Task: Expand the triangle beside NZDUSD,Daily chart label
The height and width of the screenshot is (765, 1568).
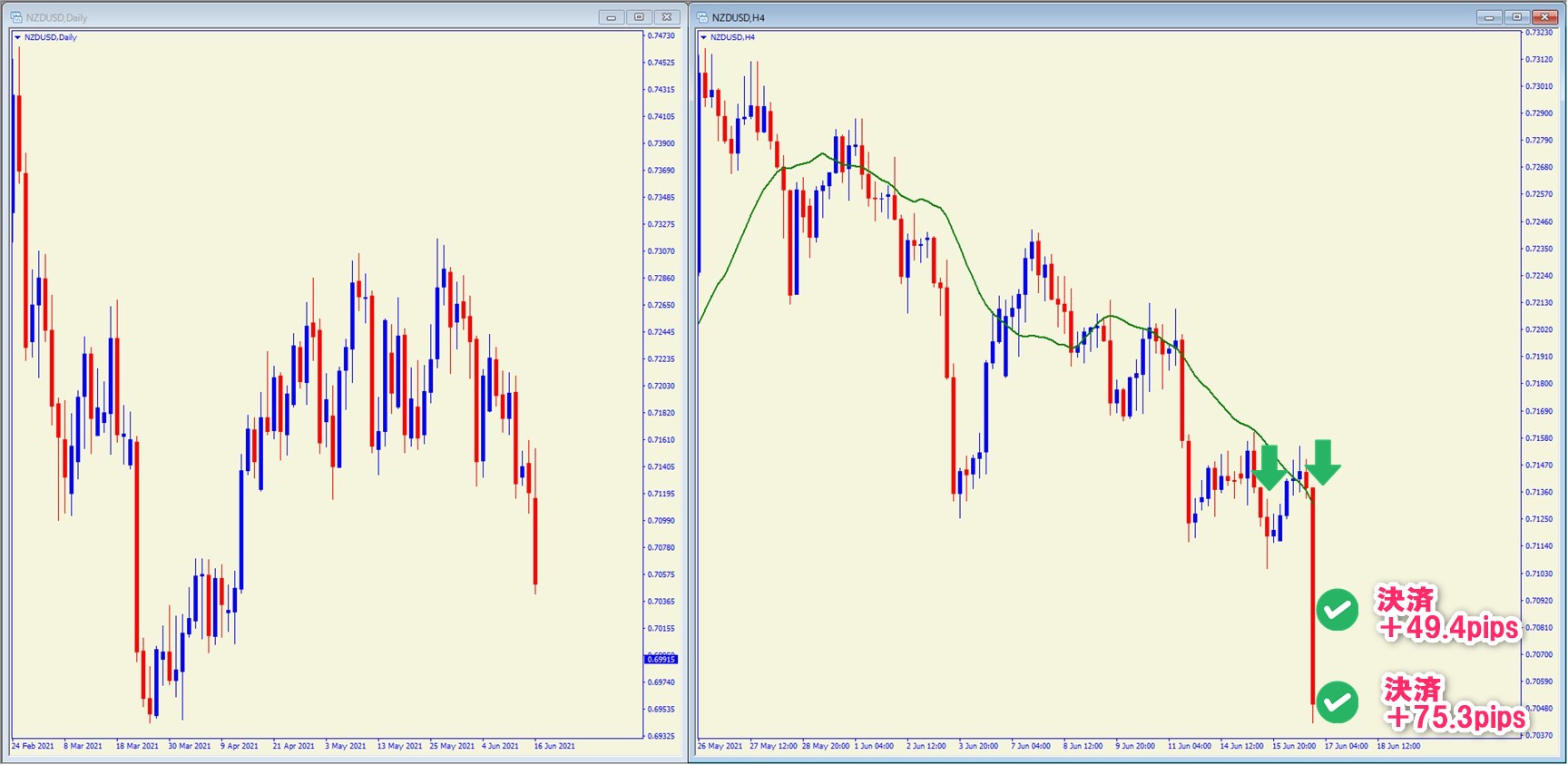Action: click(17, 37)
